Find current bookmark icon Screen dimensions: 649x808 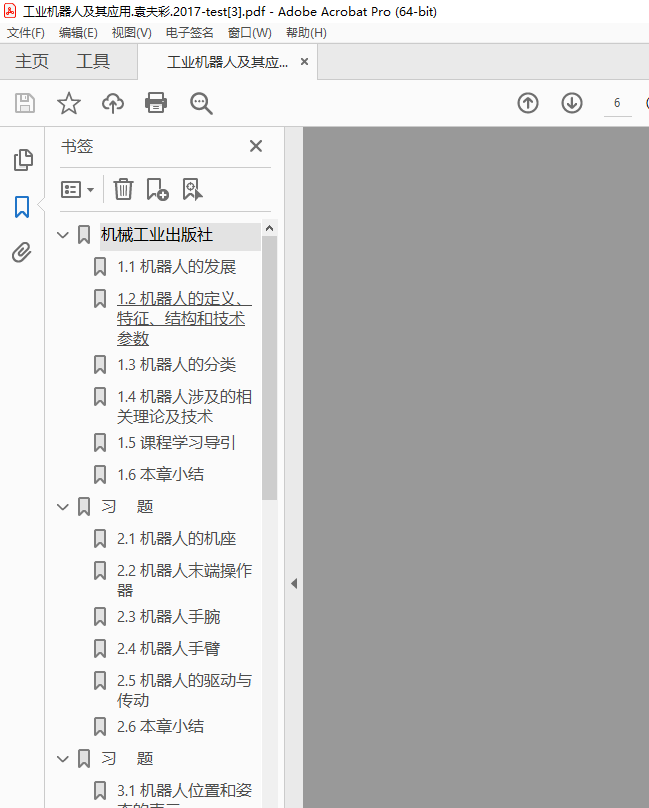pos(192,189)
